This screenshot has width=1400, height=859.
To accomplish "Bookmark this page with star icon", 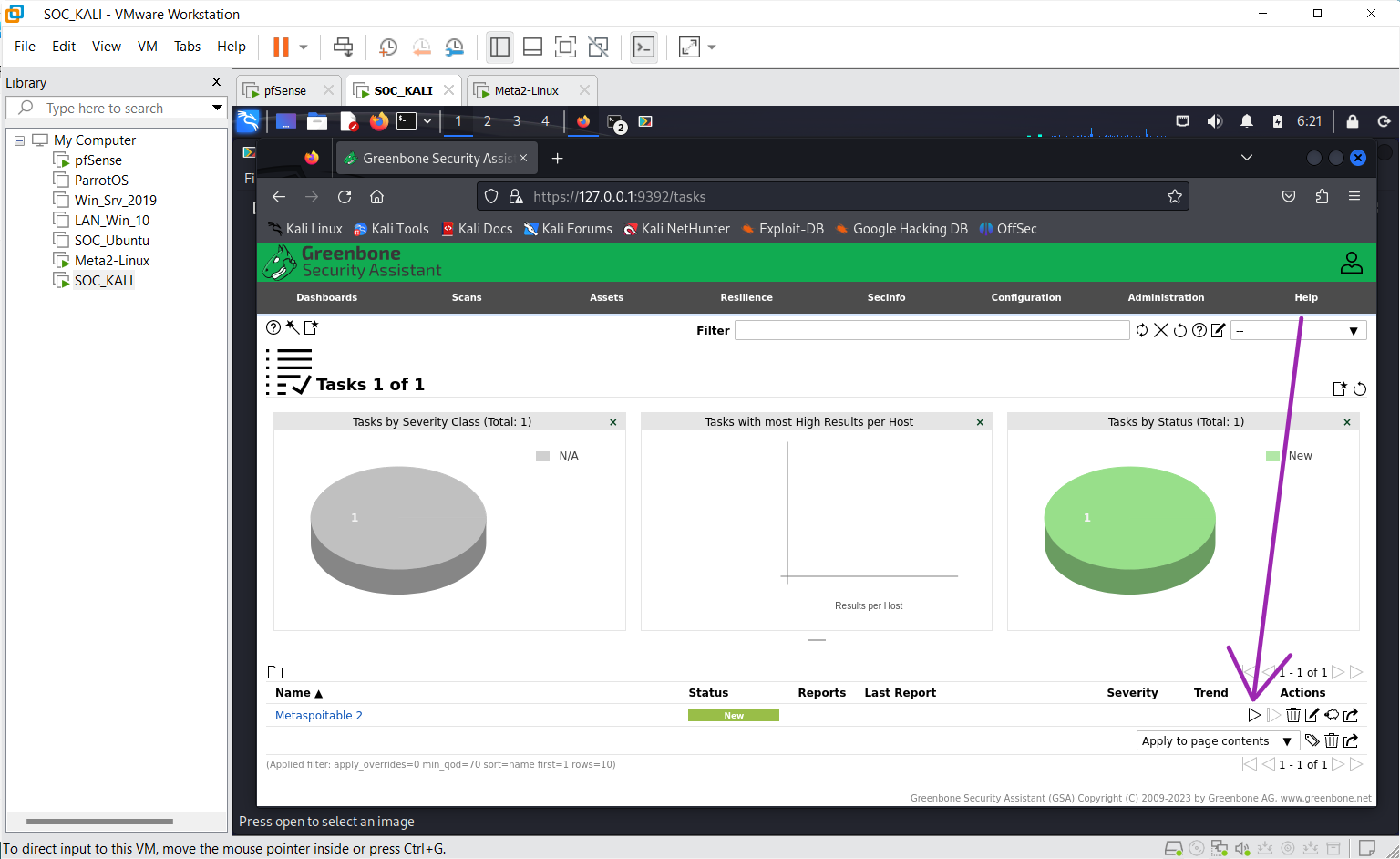I will (x=1175, y=196).
